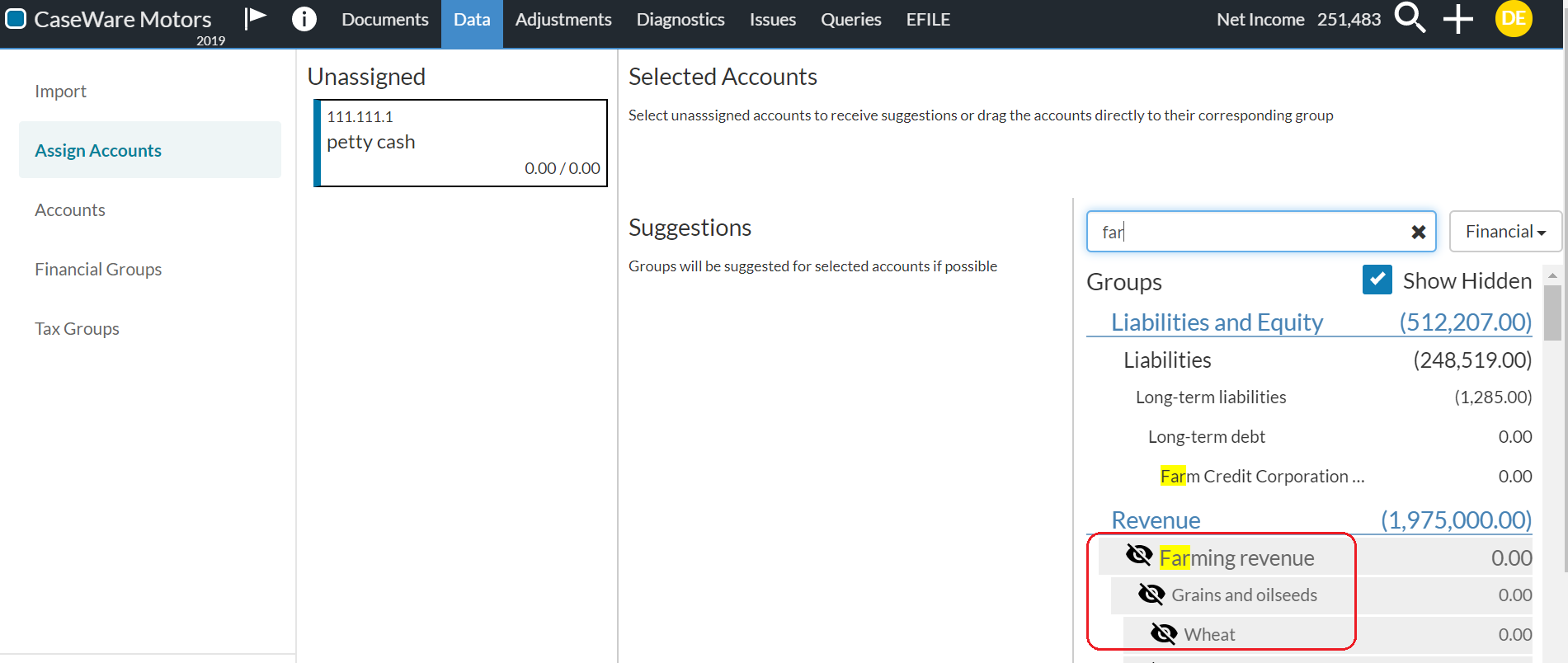Select the petty cash unassigned account
Viewport: 1568px width, 663px height.
click(461, 143)
